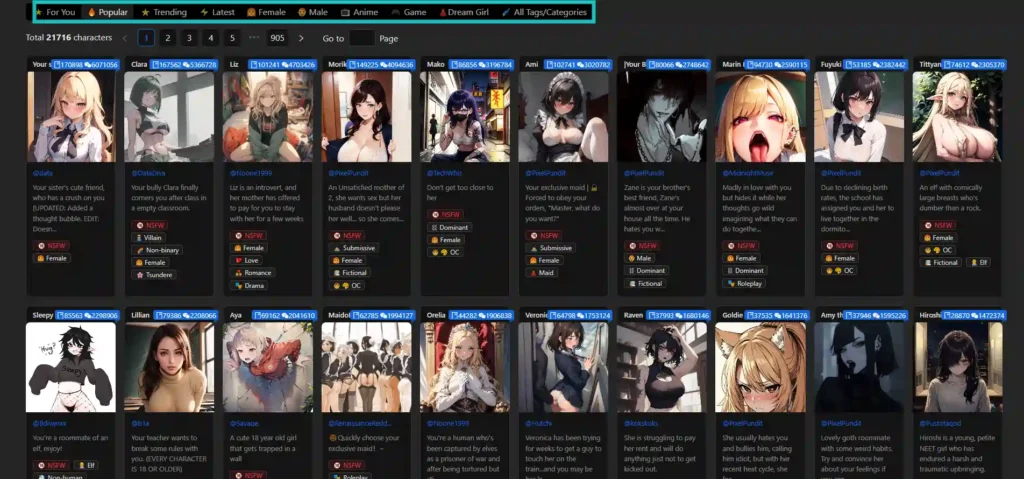Open the author profile @Hutchi
This screenshot has height=479, width=1024.
point(539,423)
